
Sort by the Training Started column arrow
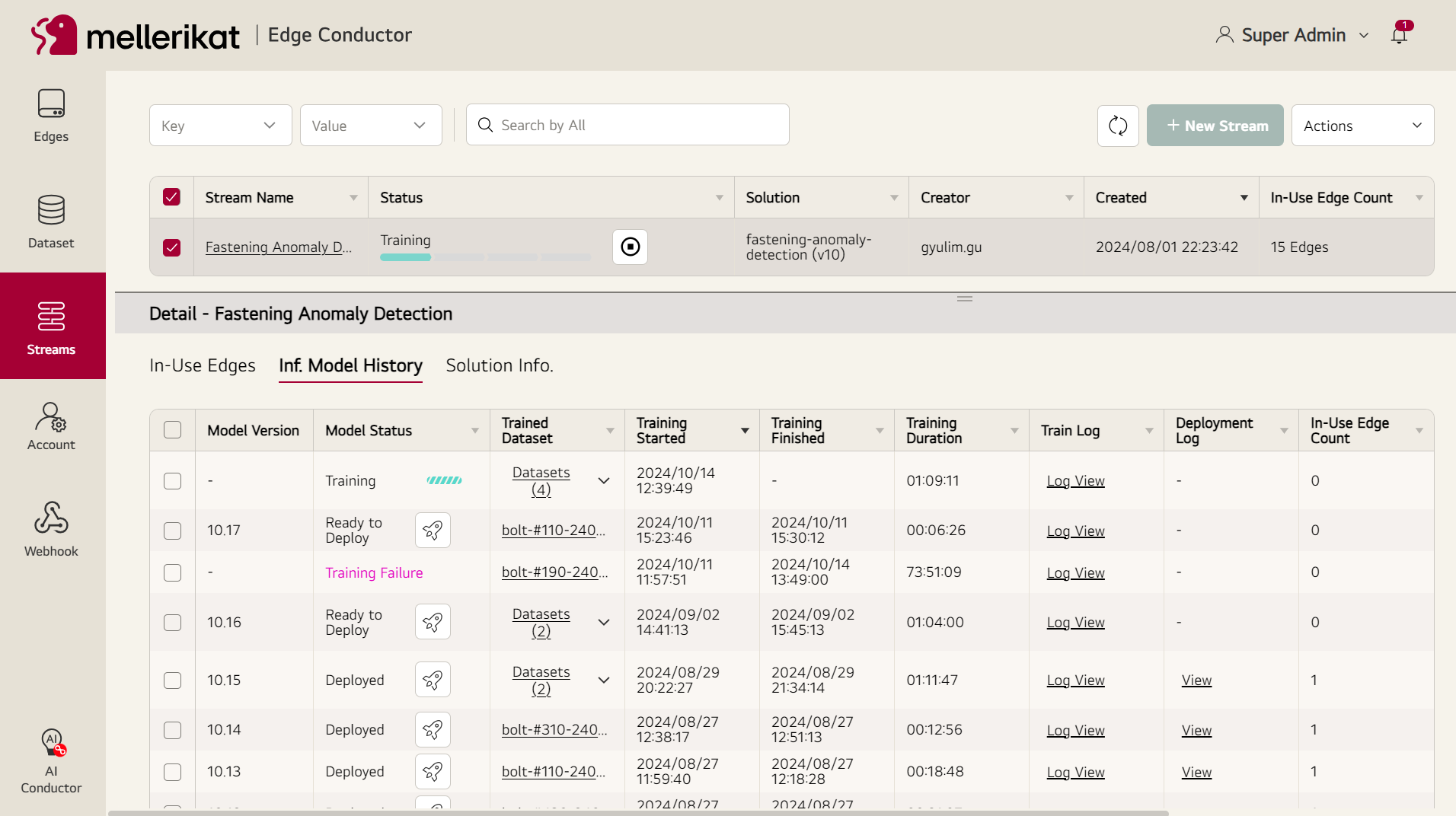point(745,431)
